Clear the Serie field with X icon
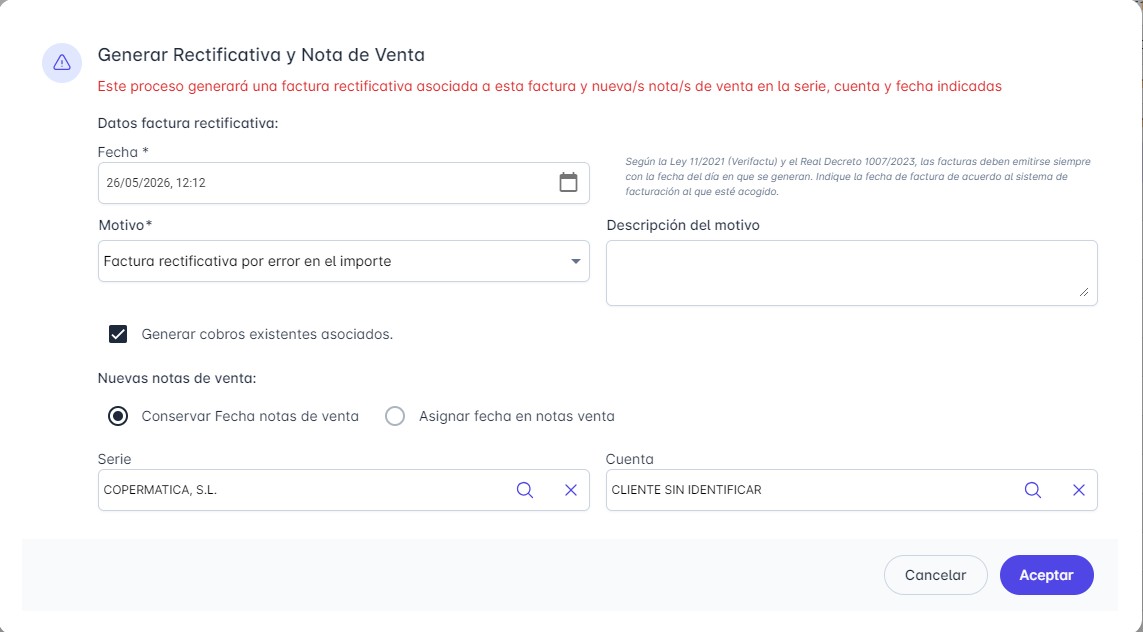Image resolution: width=1143 pixels, height=632 pixels. click(571, 490)
